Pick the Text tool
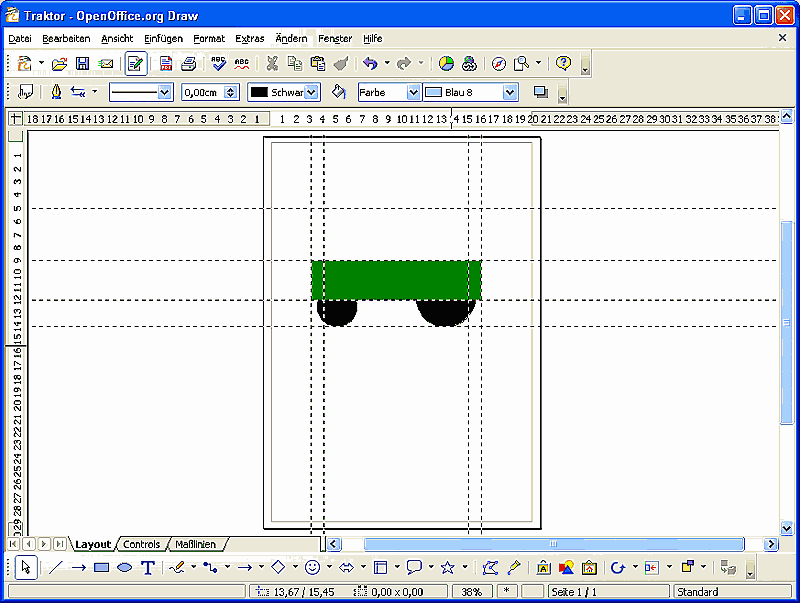The width and height of the screenshot is (800, 603). click(148, 568)
